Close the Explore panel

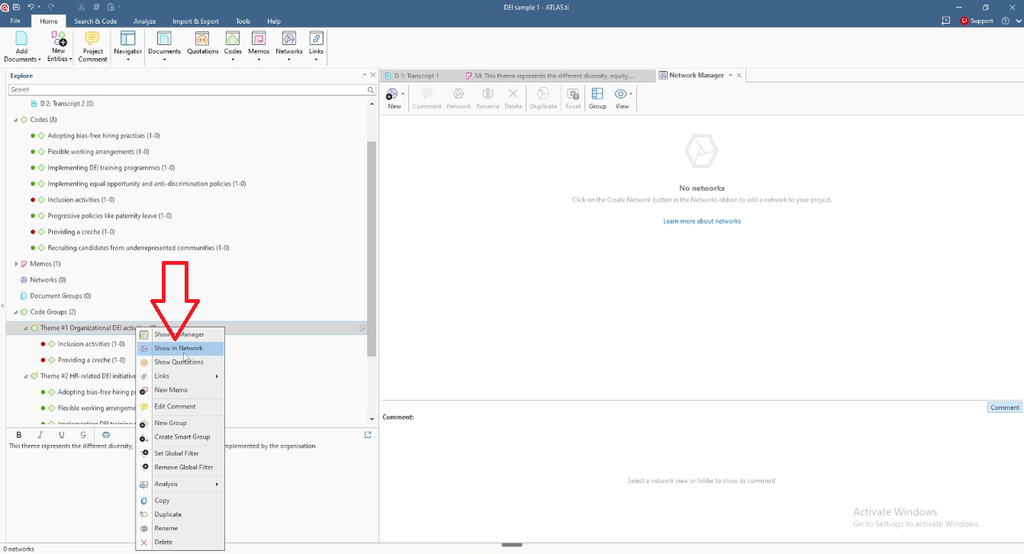coord(373,75)
